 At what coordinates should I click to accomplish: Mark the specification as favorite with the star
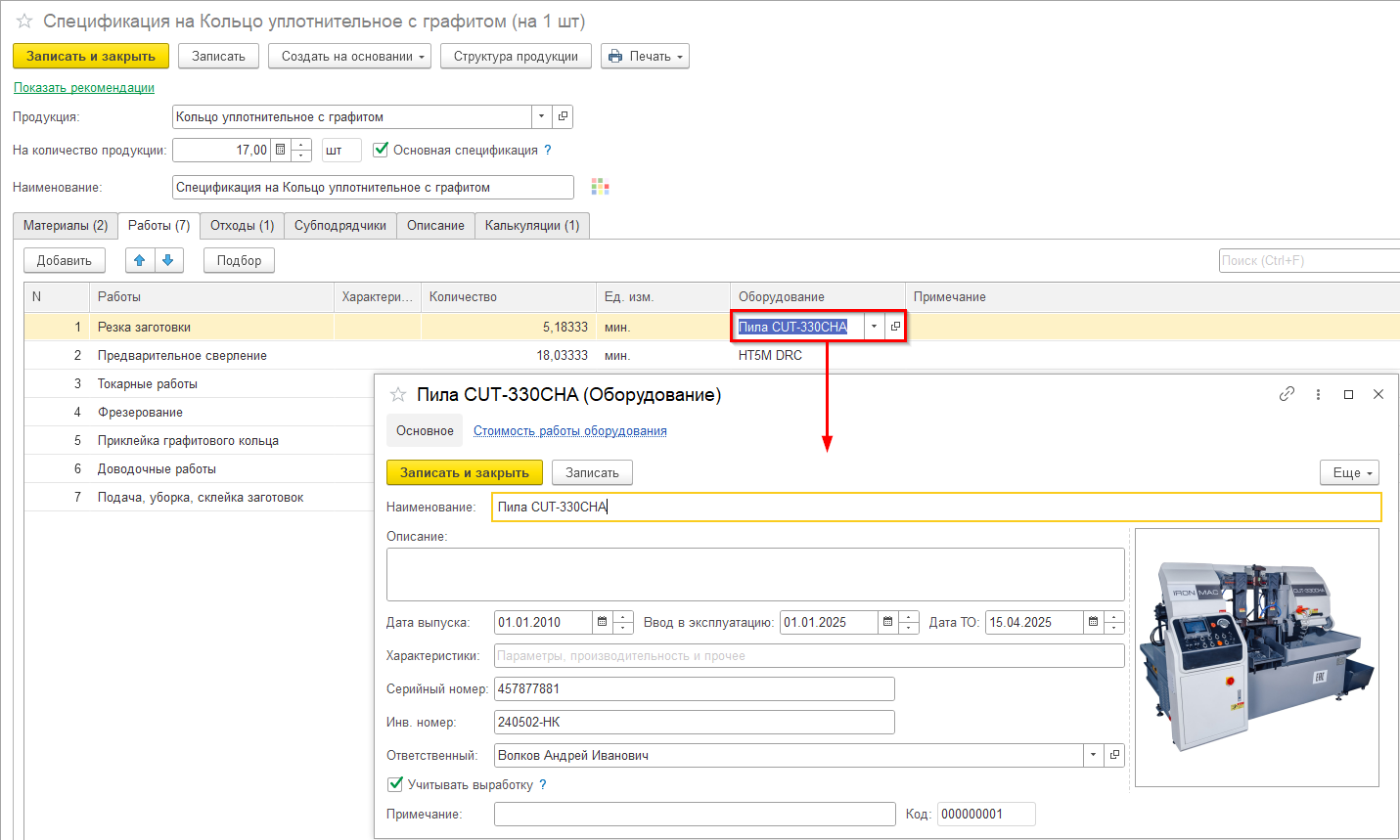24,21
